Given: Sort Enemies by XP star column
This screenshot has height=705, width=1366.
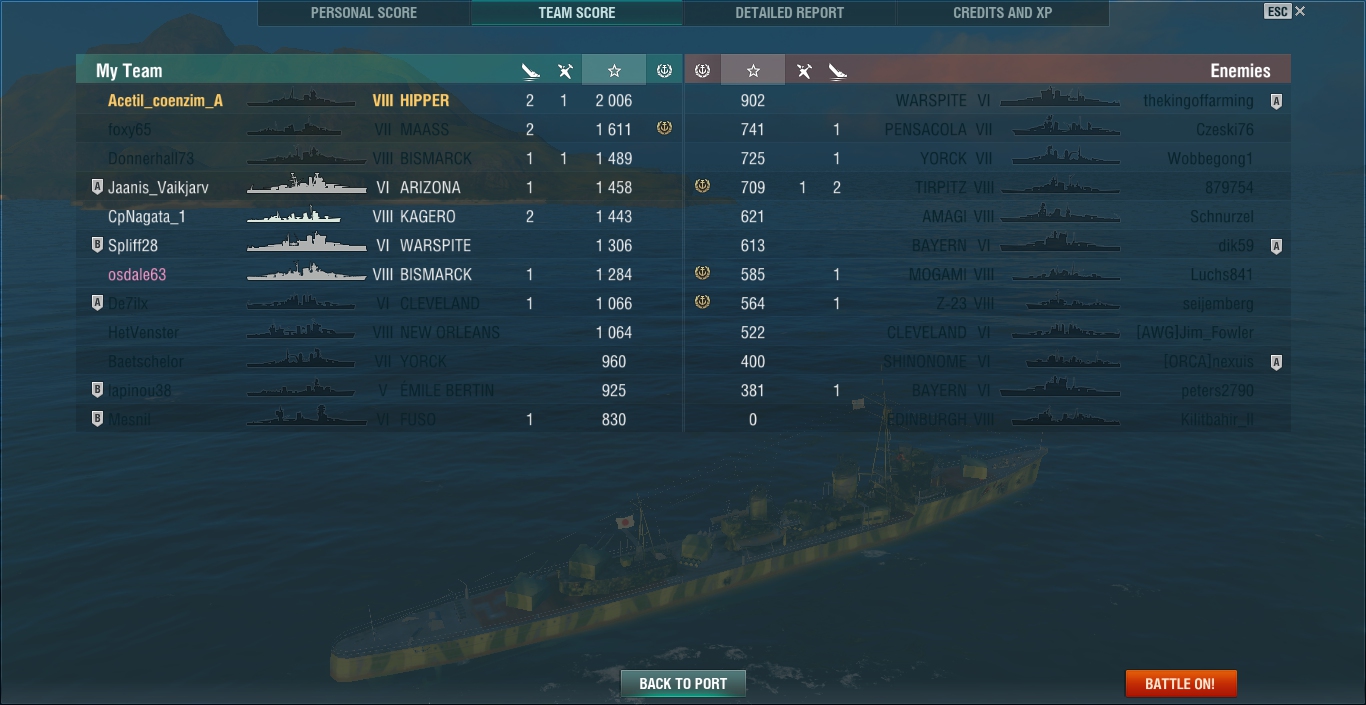Looking at the screenshot, I should (x=753, y=70).
